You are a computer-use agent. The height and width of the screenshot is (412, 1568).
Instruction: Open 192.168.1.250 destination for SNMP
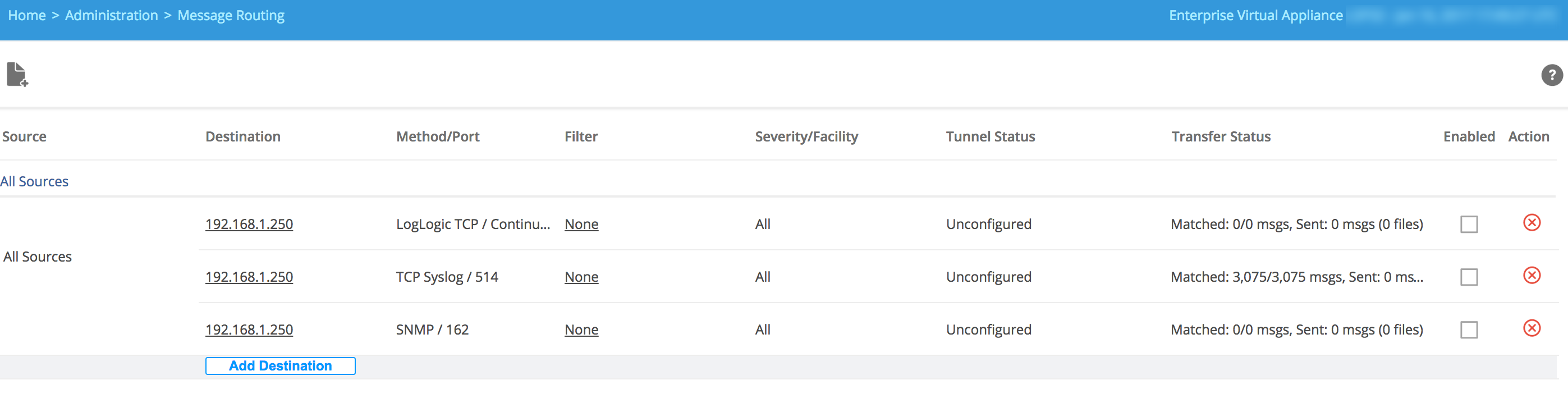click(x=249, y=330)
